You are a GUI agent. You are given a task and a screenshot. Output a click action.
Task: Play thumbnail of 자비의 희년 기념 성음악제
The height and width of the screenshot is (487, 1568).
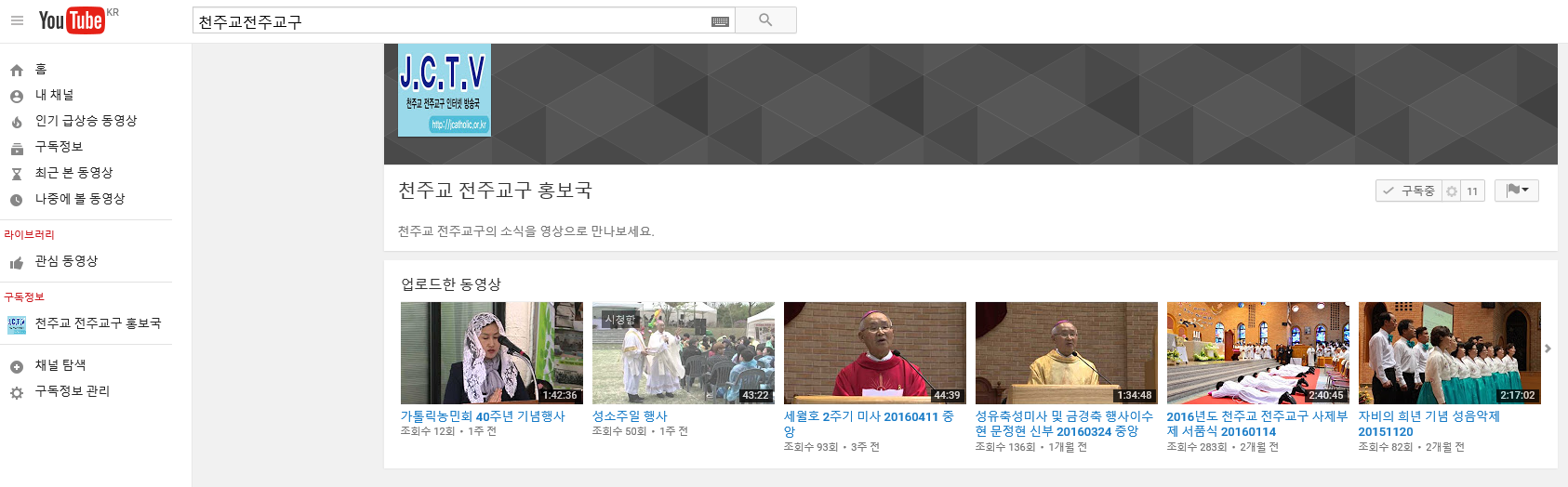(x=1450, y=353)
